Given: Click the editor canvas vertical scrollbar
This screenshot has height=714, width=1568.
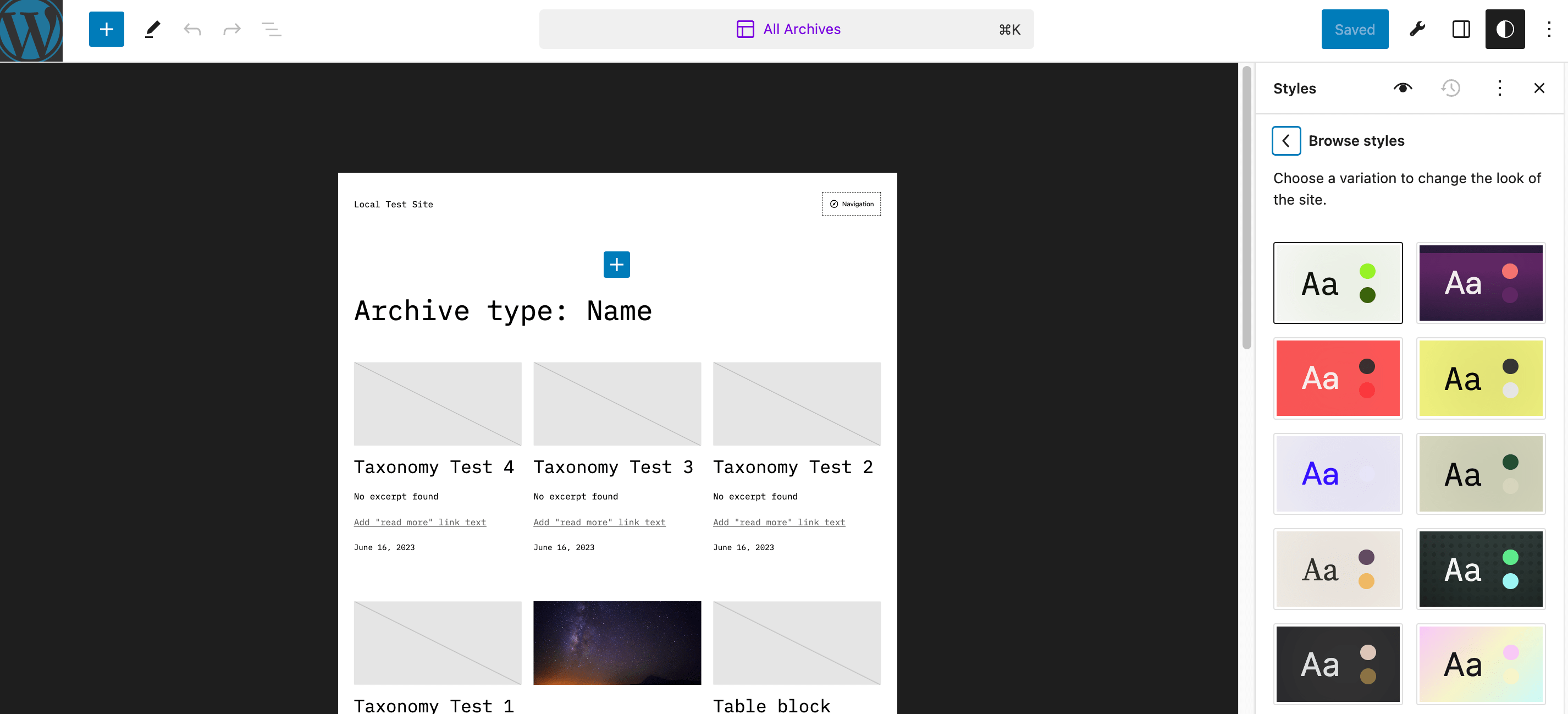Looking at the screenshot, I should click(1246, 208).
